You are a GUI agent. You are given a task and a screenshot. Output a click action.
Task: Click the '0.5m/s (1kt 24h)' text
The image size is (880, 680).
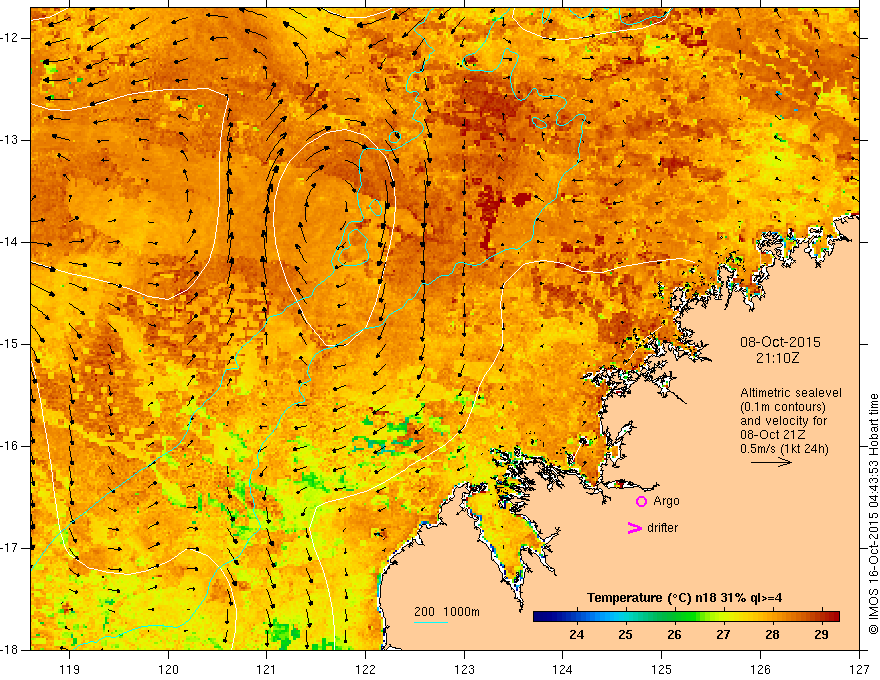(x=784, y=449)
